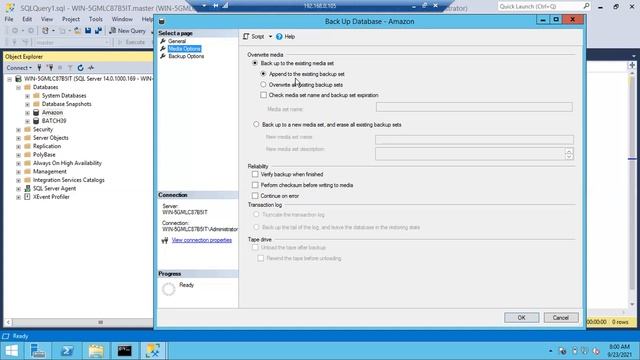This screenshot has height=360, width=640.
Task: Expand the System Databases folder
Action: (x=27, y=96)
